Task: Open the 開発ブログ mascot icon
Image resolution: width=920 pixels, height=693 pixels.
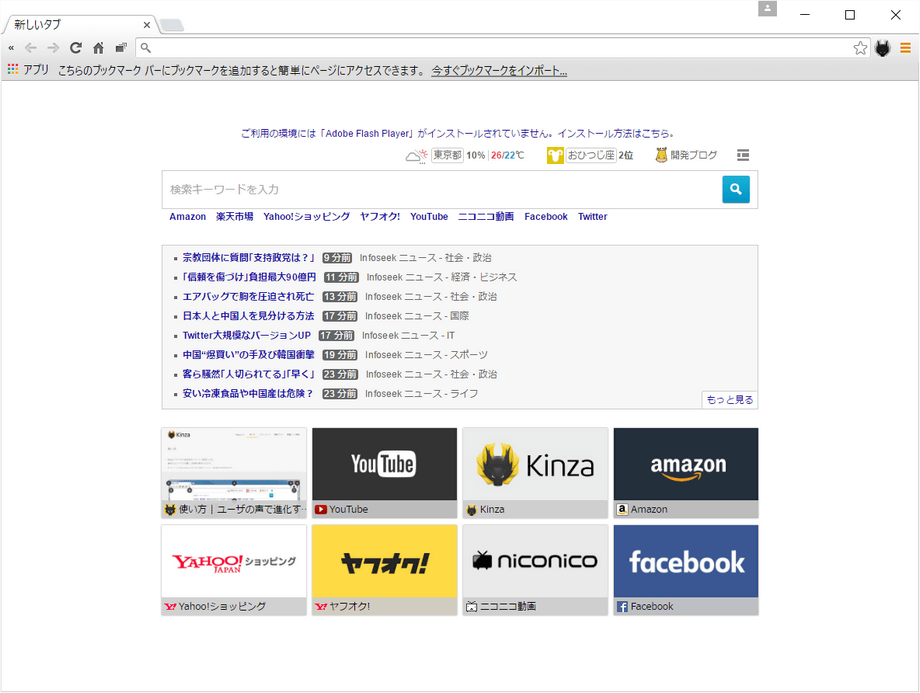Action: [x=661, y=155]
